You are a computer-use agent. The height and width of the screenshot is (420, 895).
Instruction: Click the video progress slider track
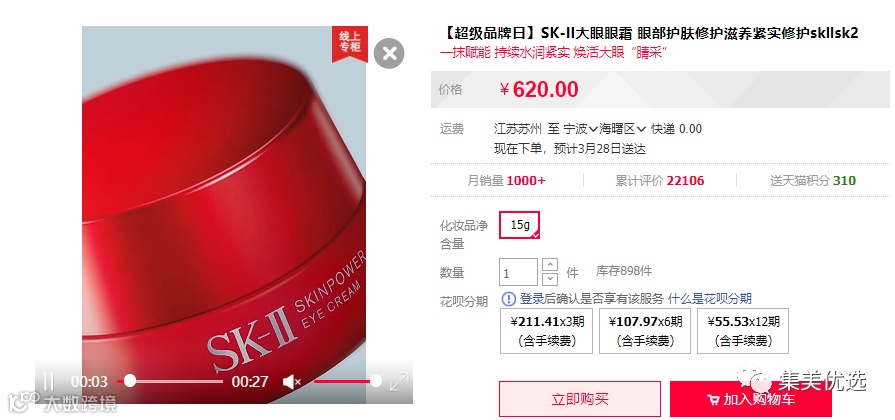coord(170,381)
